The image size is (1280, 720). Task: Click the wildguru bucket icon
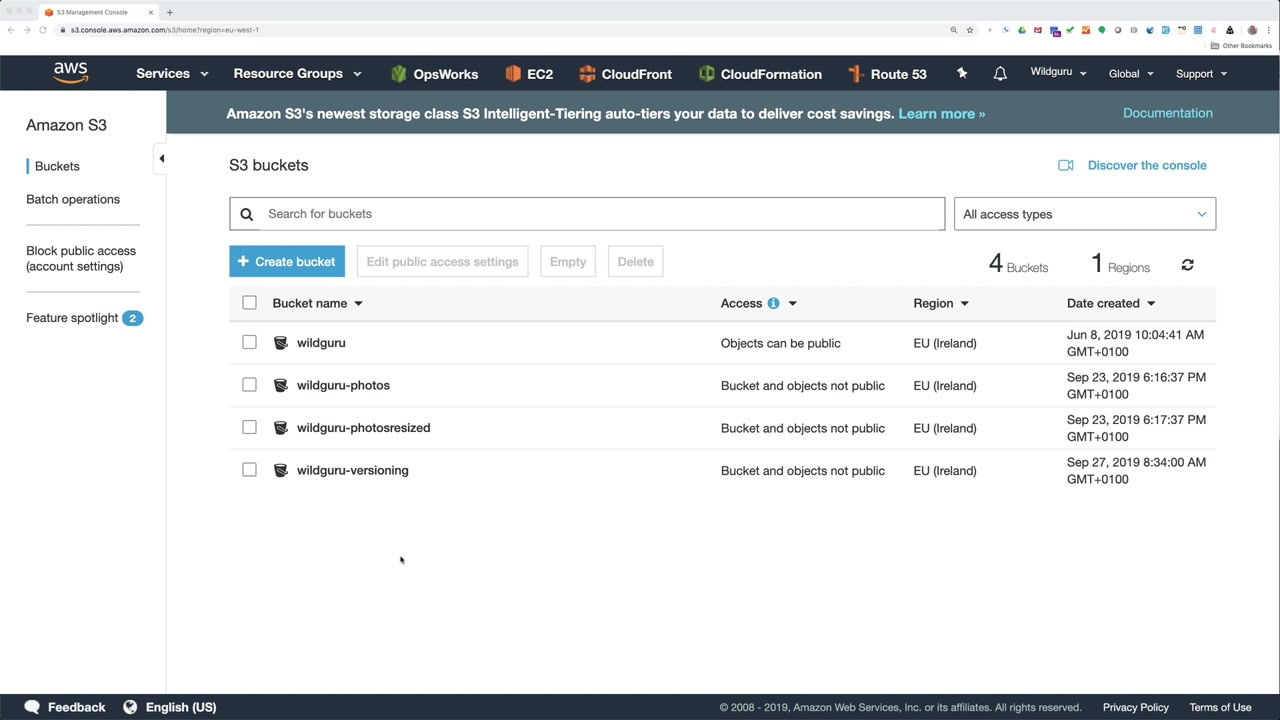click(281, 343)
